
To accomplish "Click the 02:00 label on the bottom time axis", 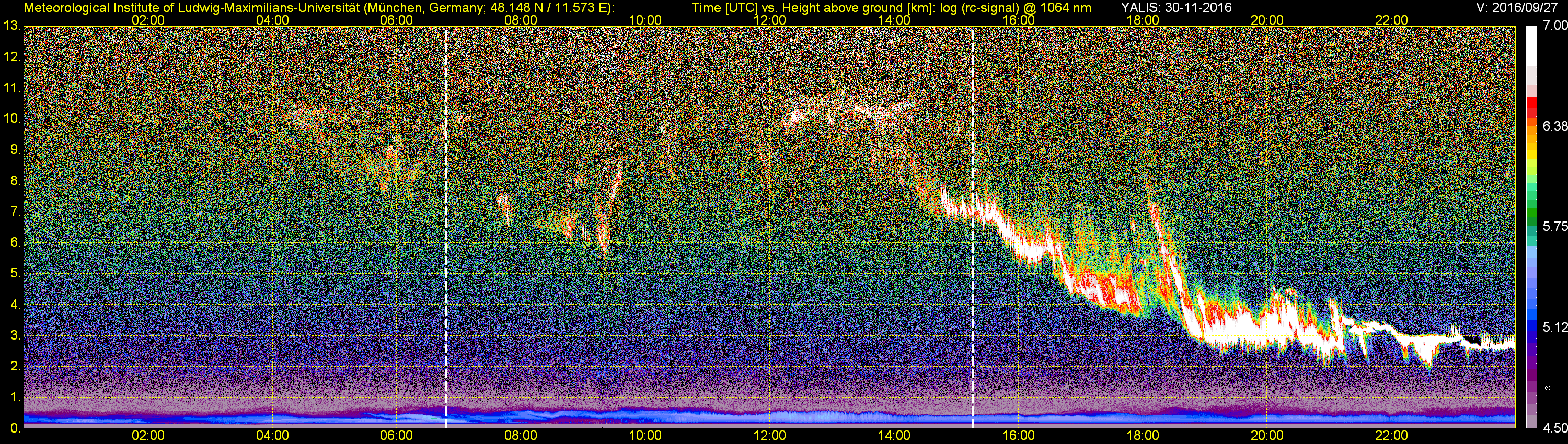I will click(x=148, y=436).
